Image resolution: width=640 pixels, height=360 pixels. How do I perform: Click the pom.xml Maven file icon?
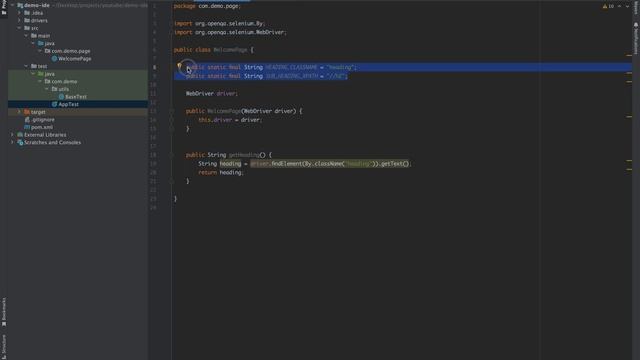pos(27,127)
